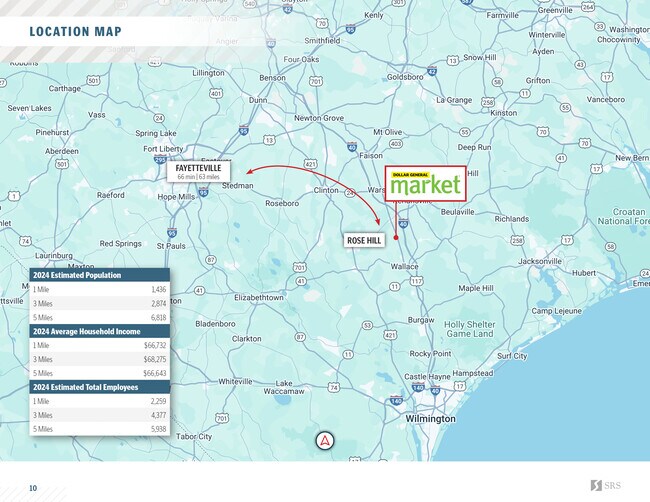Click the page number 10
The width and height of the screenshot is (650, 502).
pyautogui.click(x=33, y=487)
